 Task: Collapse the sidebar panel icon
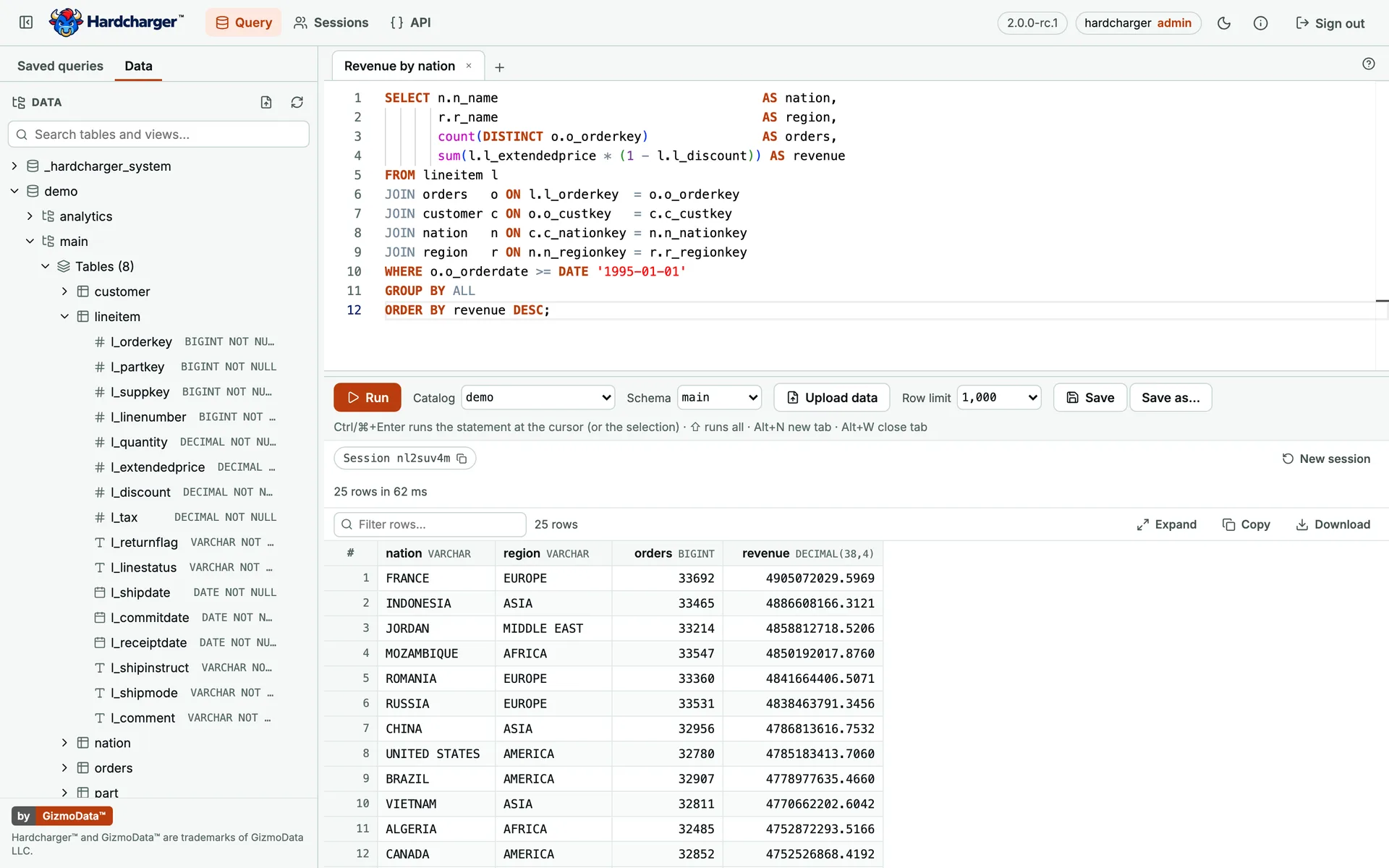click(26, 22)
